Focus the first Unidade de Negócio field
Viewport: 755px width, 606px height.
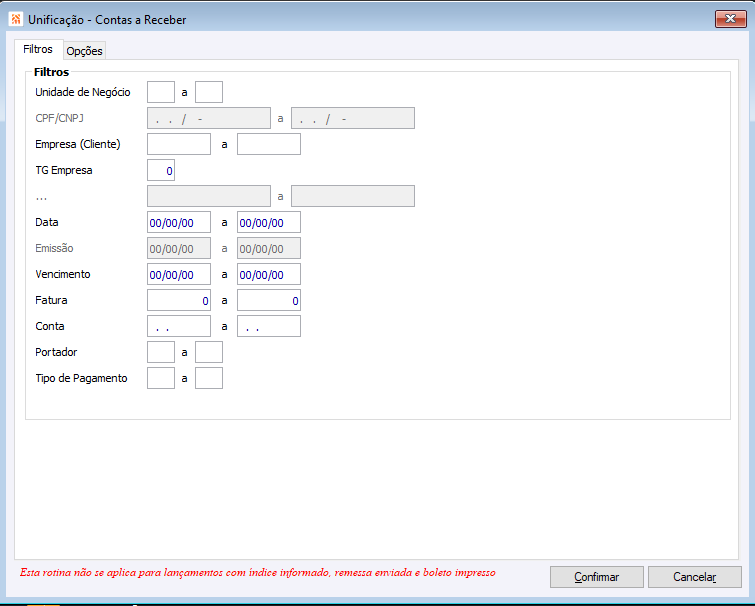[161, 92]
